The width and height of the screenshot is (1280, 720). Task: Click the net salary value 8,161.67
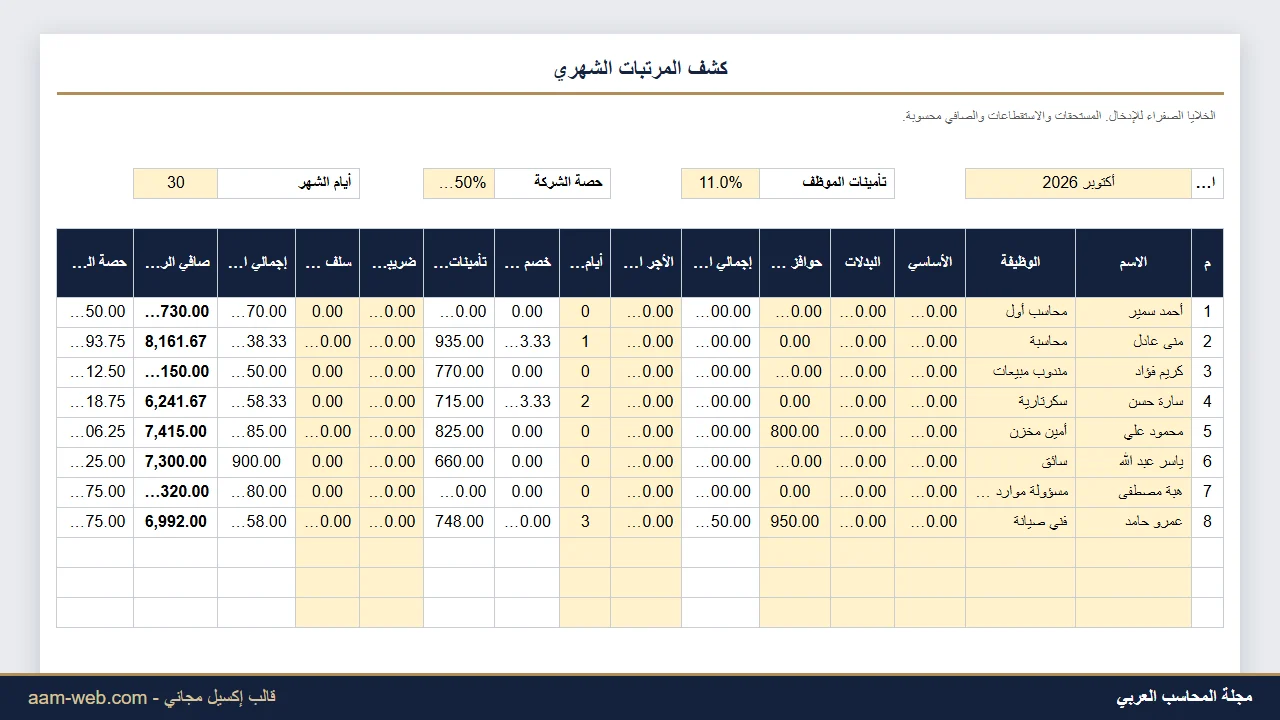click(x=176, y=342)
